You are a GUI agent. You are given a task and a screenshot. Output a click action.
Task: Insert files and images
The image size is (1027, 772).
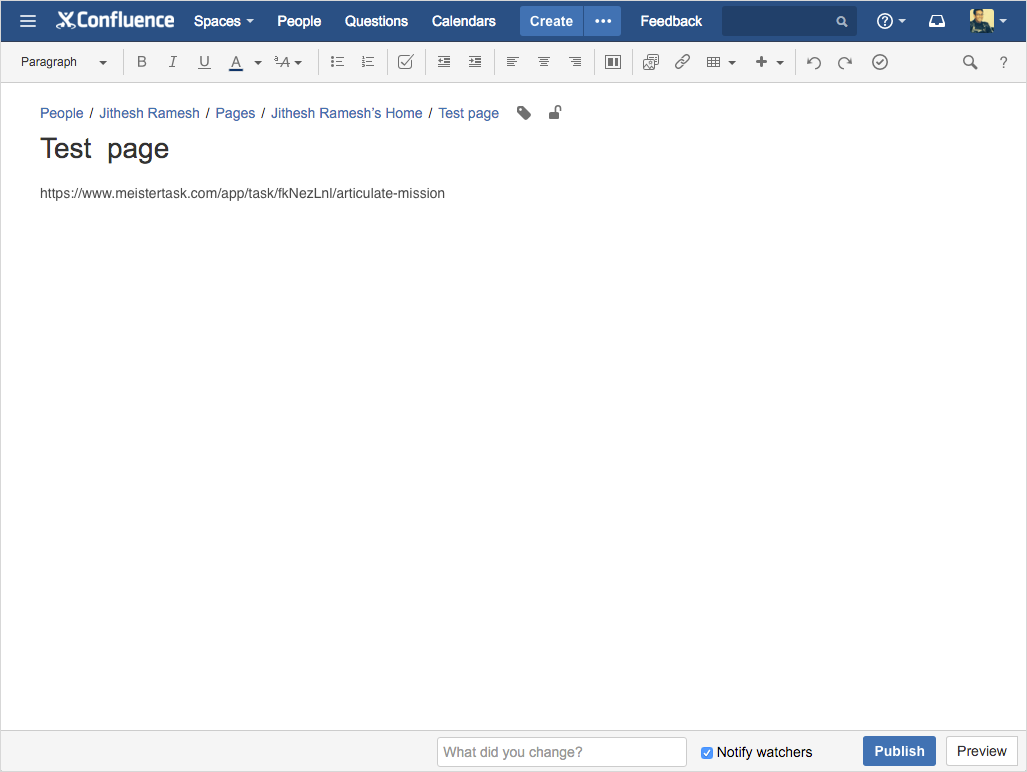coord(650,62)
